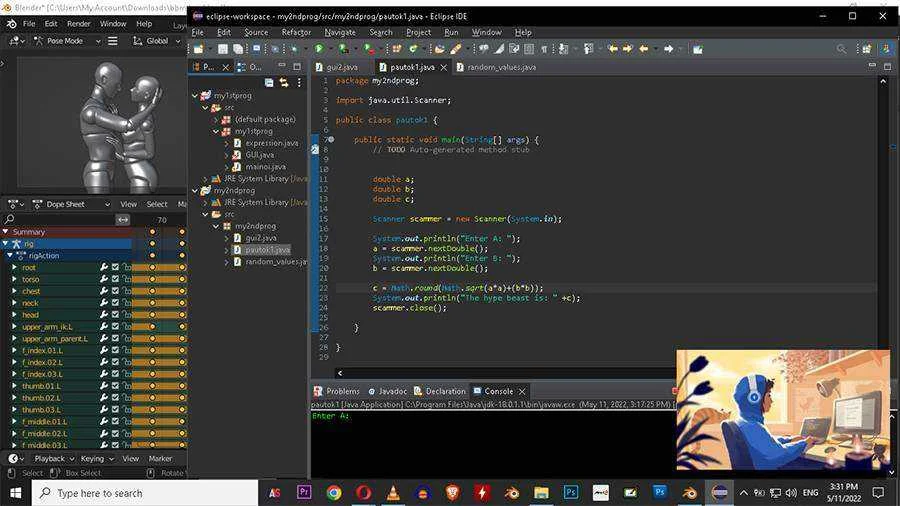Toggle the f_index.01.L channel checkbox
The height and width of the screenshot is (506, 900).
tap(115, 350)
